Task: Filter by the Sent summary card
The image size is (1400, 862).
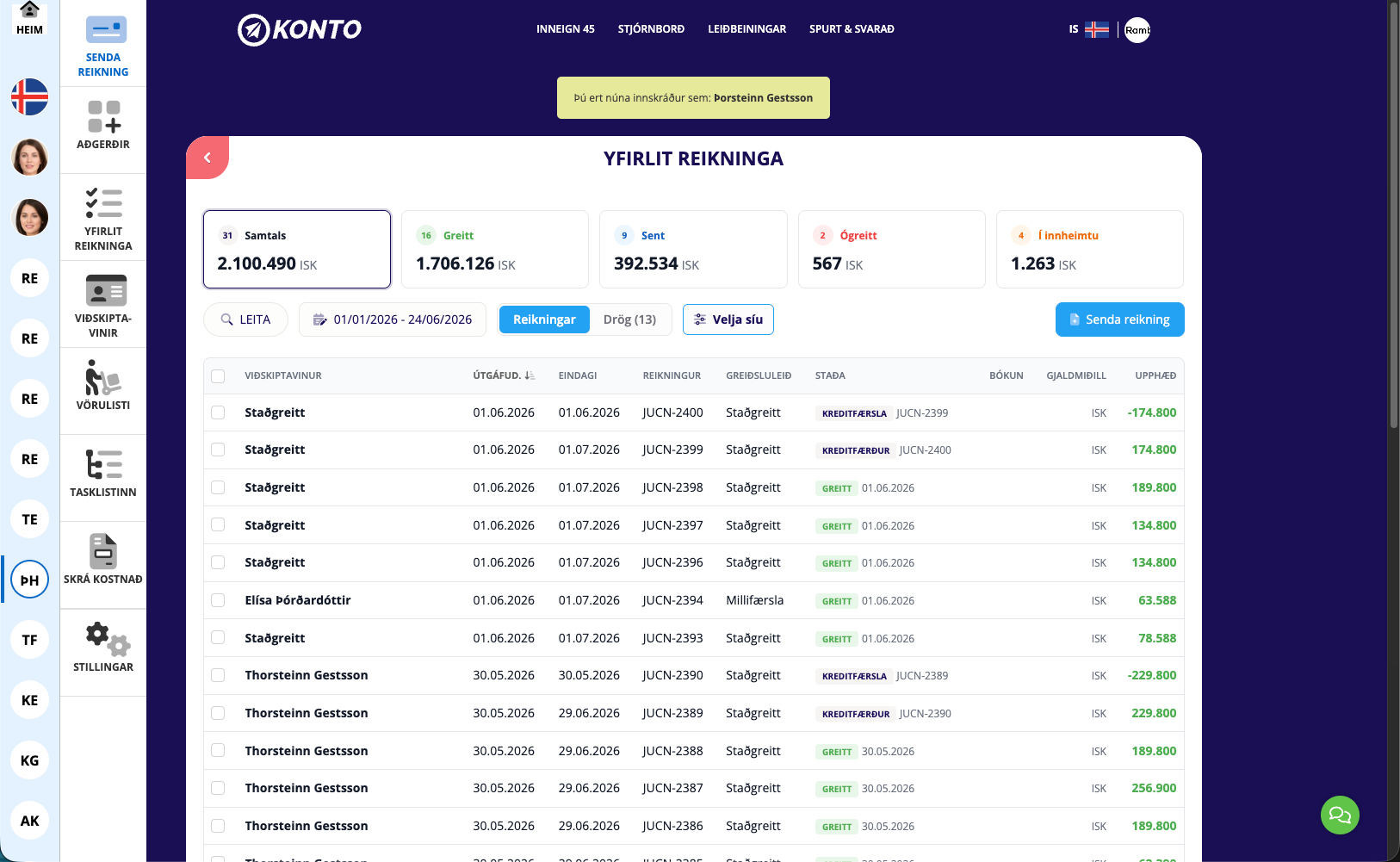Action: tap(693, 249)
